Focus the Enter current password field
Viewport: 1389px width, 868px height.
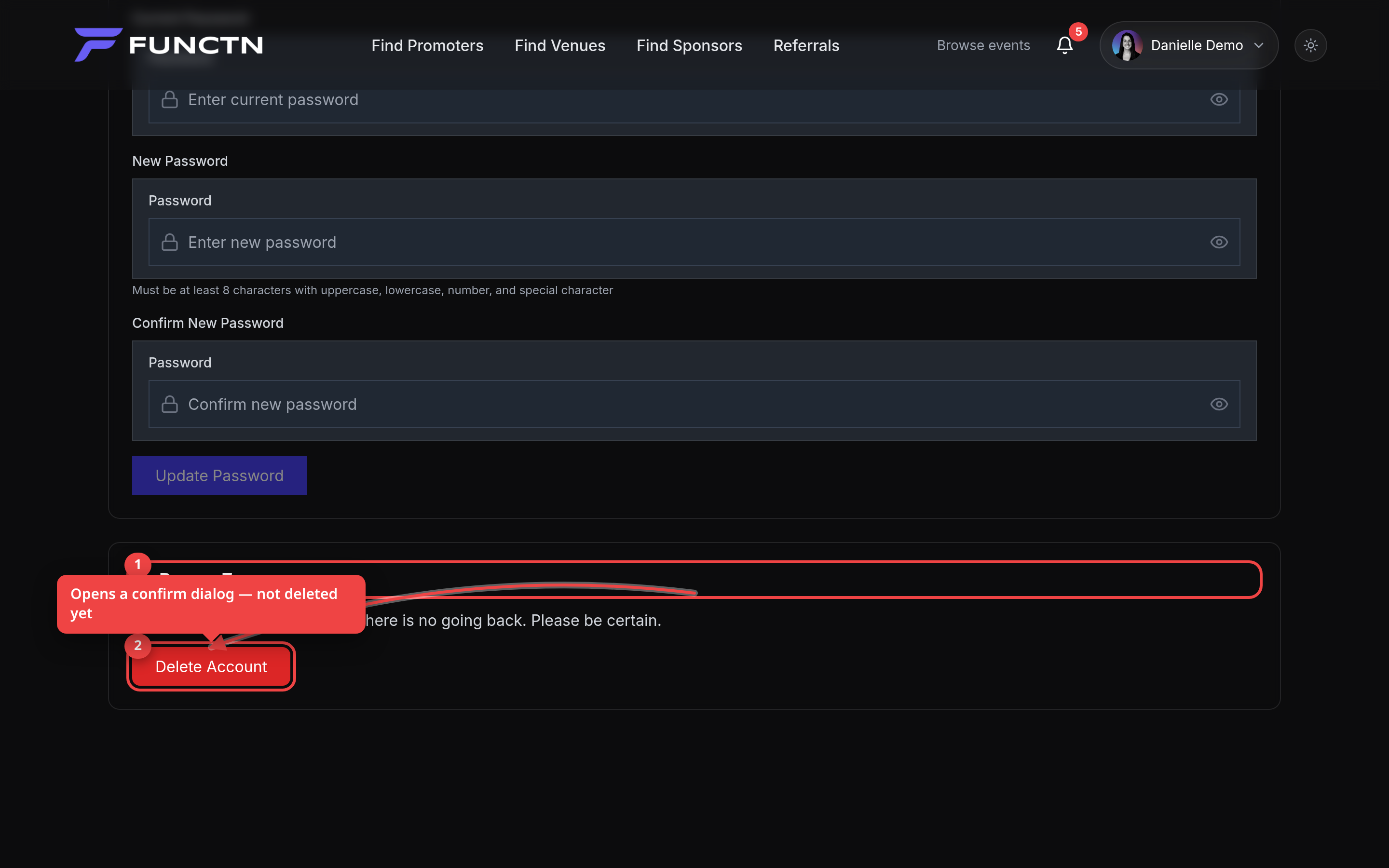click(x=694, y=99)
